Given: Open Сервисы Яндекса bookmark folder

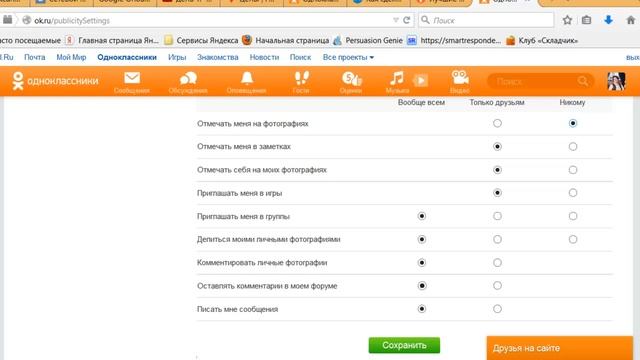Looking at the screenshot, I should 202,40.
